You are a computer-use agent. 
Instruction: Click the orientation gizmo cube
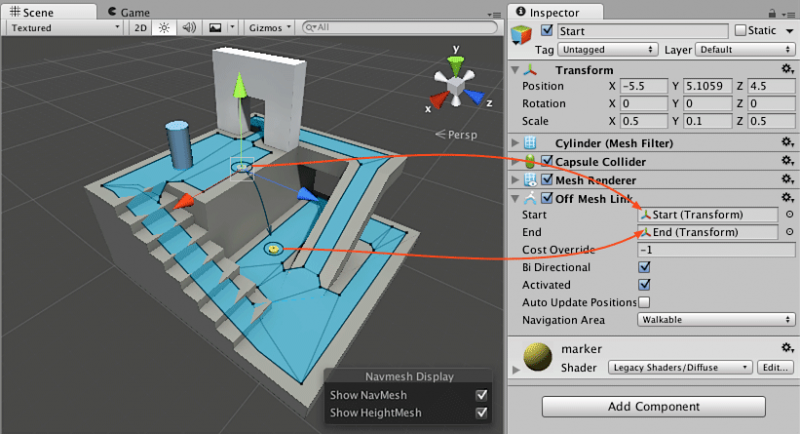coord(455,85)
